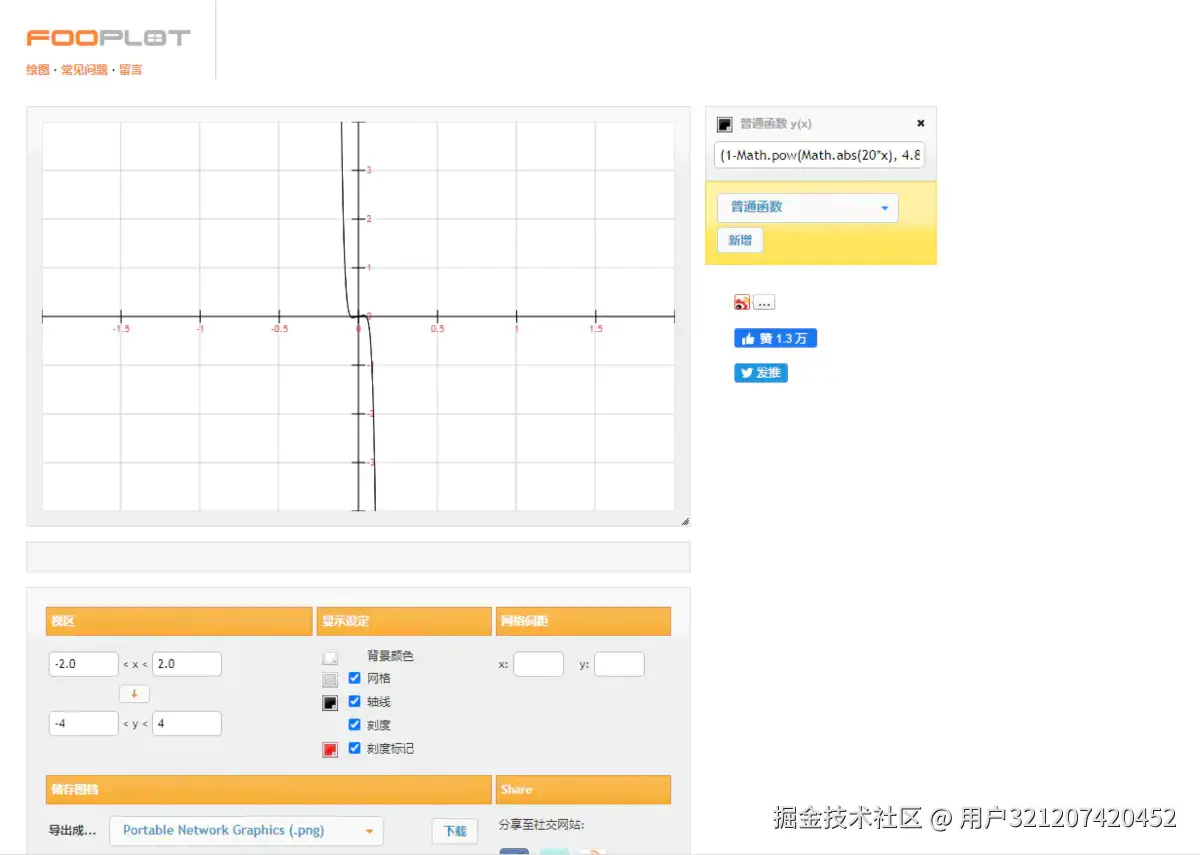
Task: Click the Twitter 发推 button
Action: pos(761,373)
